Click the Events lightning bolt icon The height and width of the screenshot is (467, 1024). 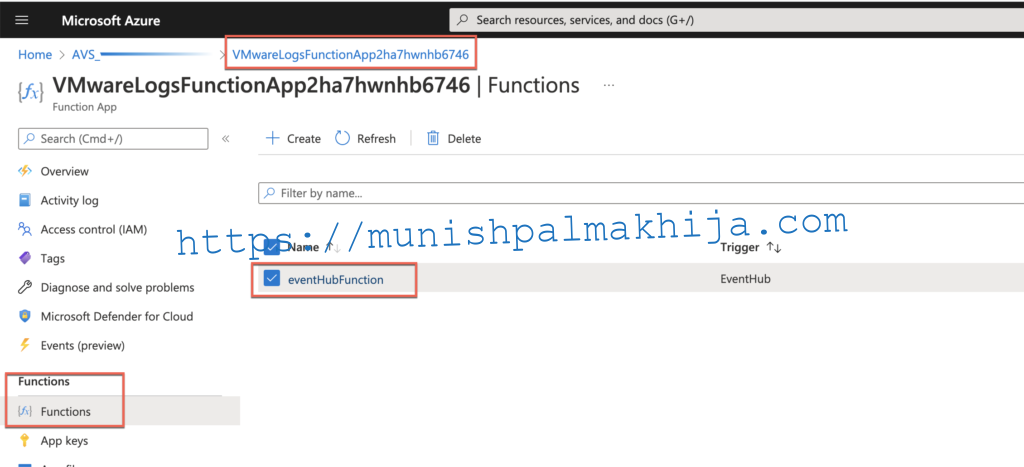coord(25,346)
